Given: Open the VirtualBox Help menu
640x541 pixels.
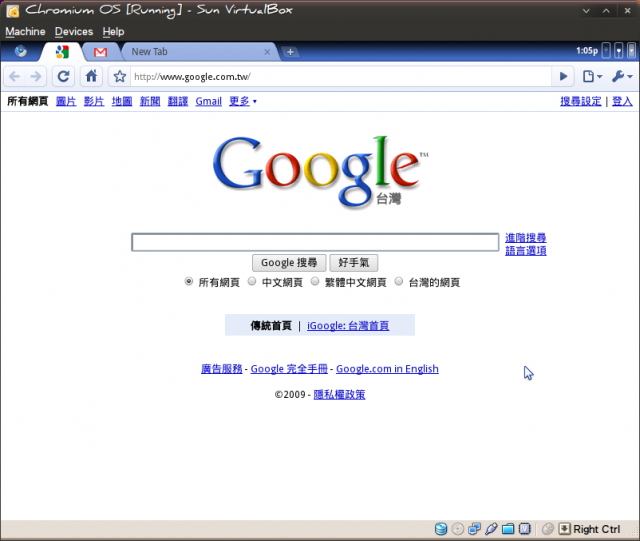Looking at the screenshot, I should point(113,31).
